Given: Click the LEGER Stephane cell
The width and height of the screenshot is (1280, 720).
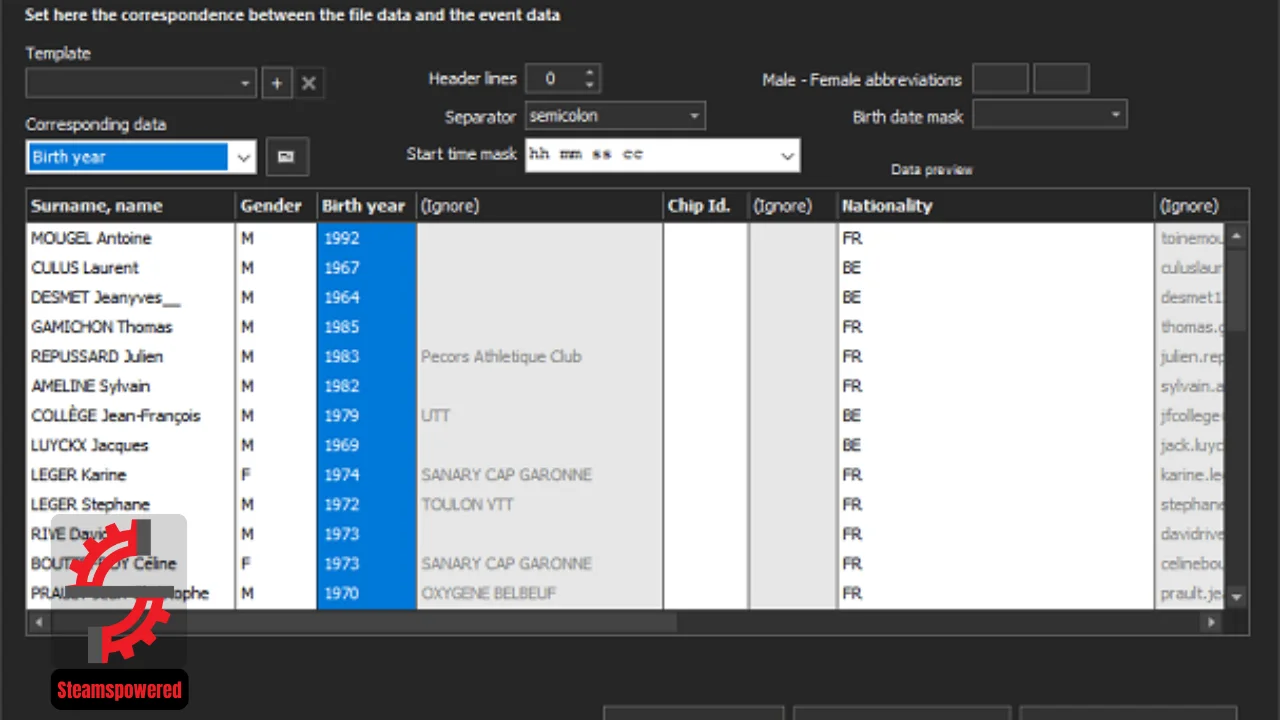Looking at the screenshot, I should coord(131,504).
